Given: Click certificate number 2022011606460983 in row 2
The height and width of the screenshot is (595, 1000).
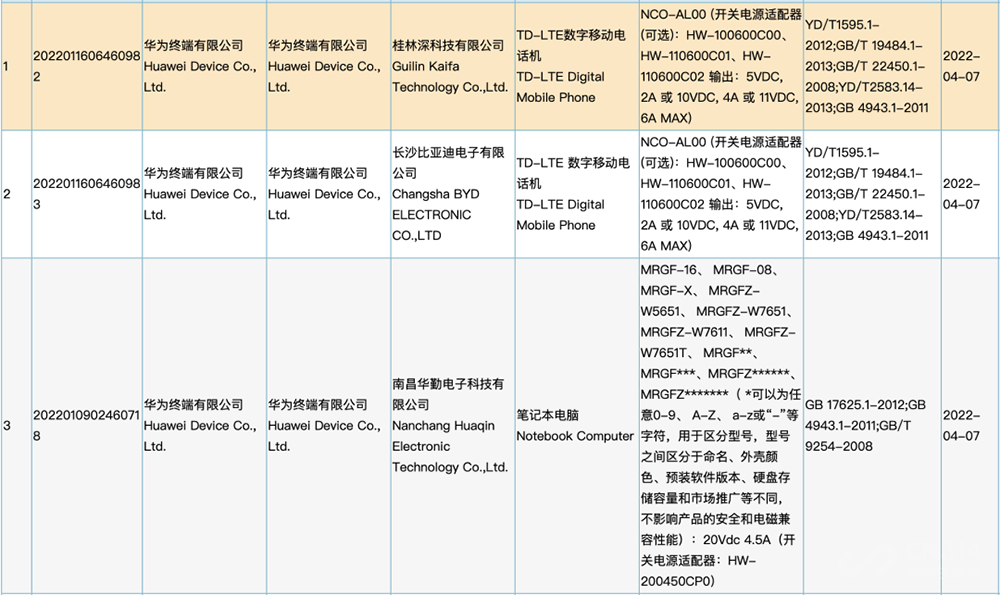Looking at the screenshot, I should (86, 194).
